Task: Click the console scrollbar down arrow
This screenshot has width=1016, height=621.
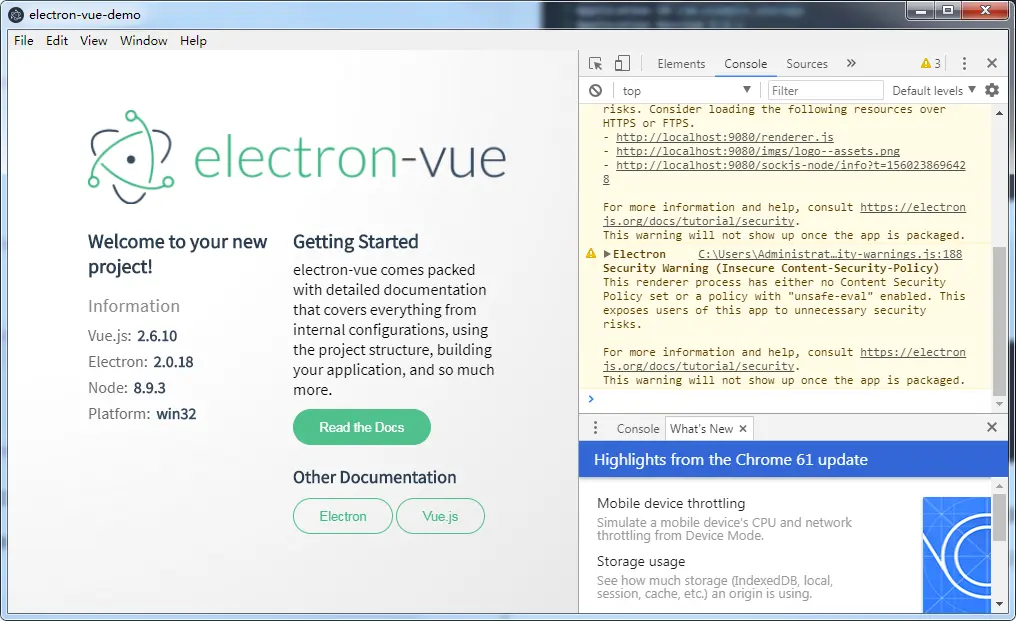Action: click(999, 404)
